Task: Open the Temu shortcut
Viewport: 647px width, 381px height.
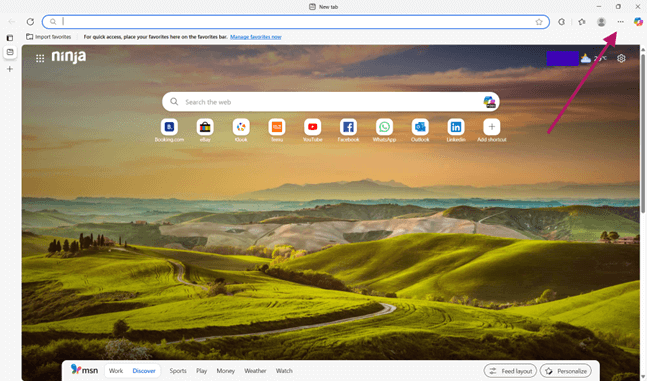Action: (x=277, y=130)
